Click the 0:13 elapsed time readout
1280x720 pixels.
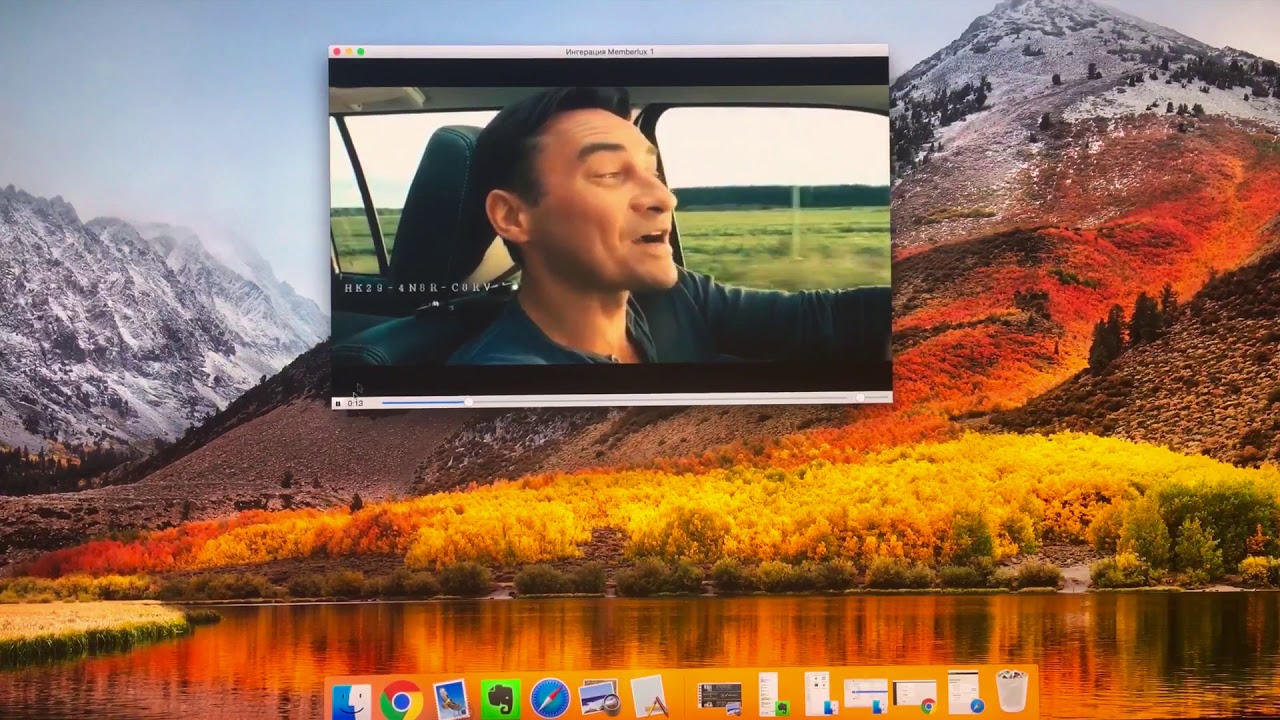click(x=355, y=403)
